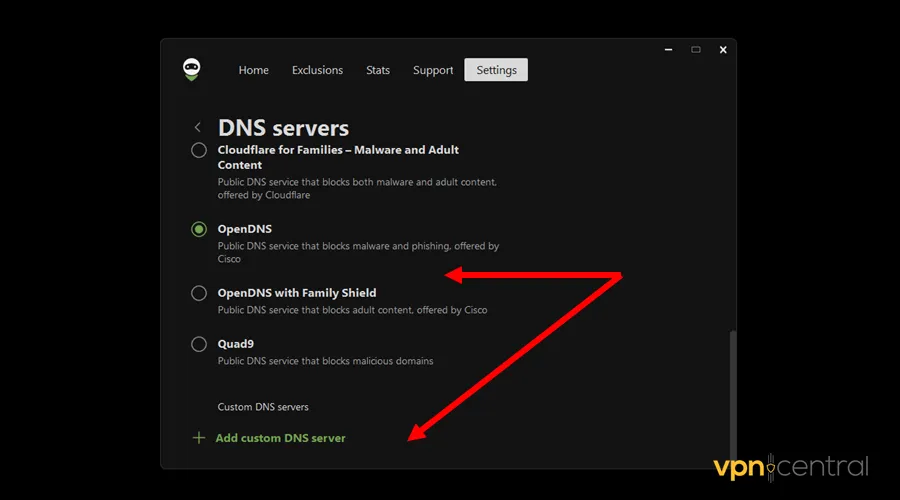Select Cloudflare for Families Malware and Adult radio

[199, 150]
